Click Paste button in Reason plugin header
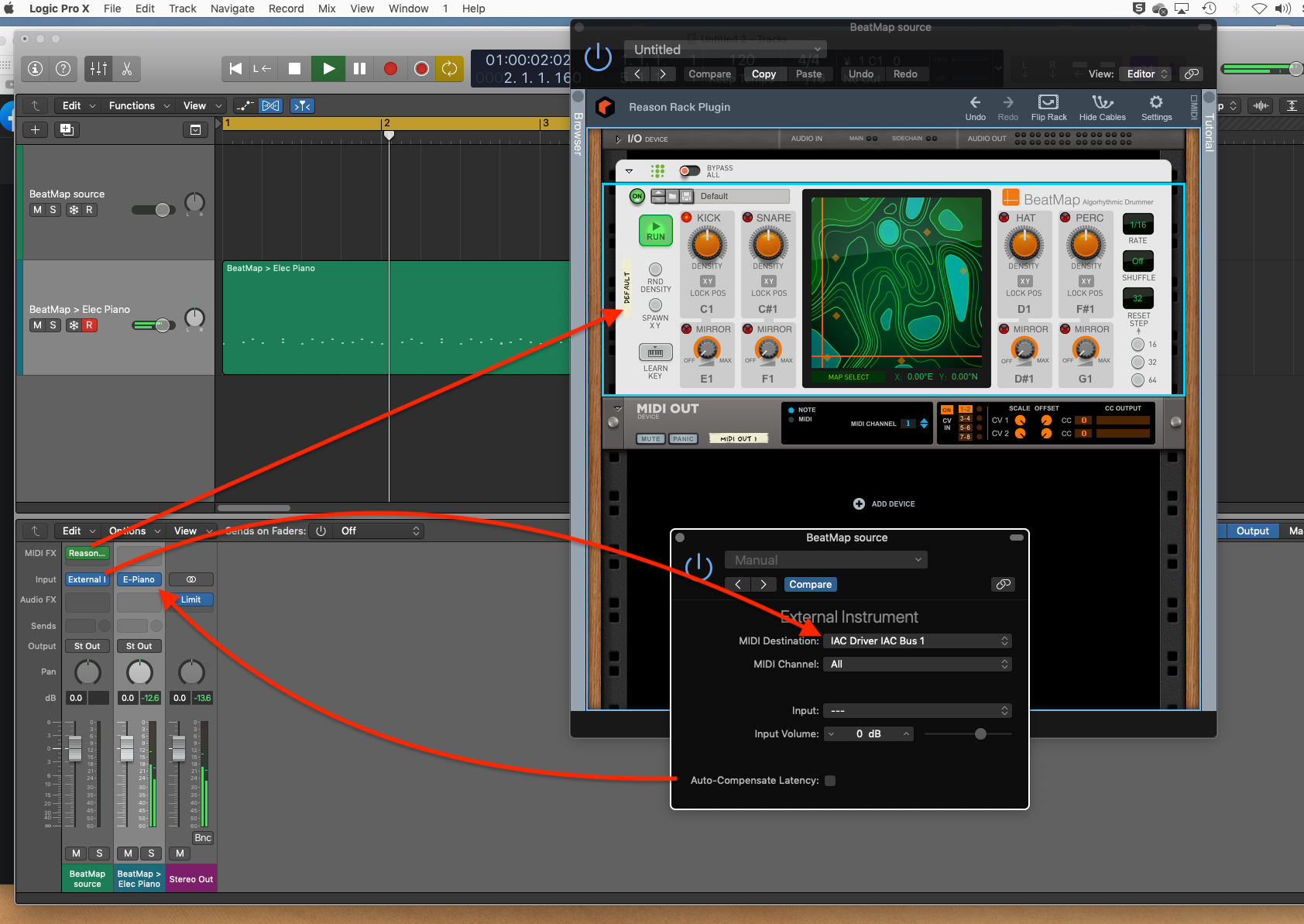This screenshot has width=1304, height=924. click(808, 74)
